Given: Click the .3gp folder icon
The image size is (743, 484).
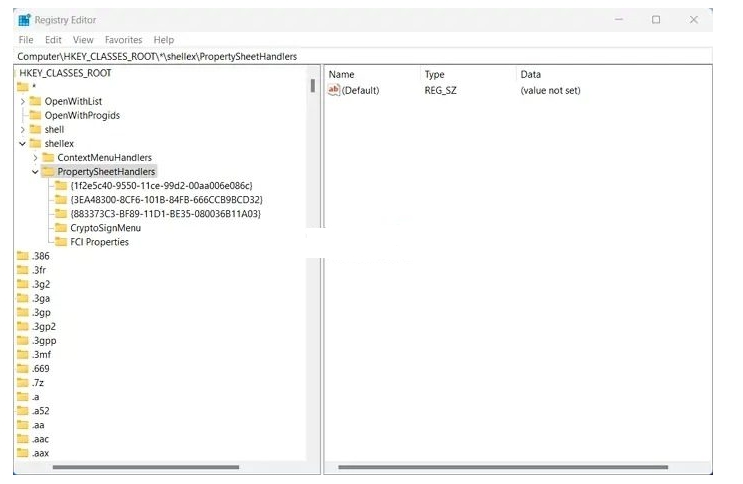Looking at the screenshot, I should point(23,312).
